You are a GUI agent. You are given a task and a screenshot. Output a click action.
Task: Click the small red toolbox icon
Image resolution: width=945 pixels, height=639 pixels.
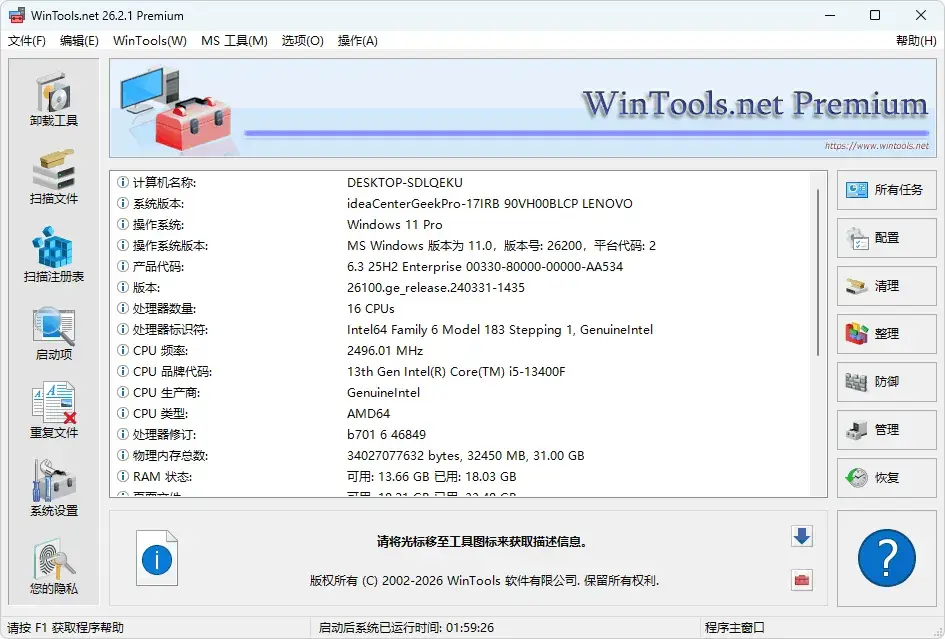[802, 580]
